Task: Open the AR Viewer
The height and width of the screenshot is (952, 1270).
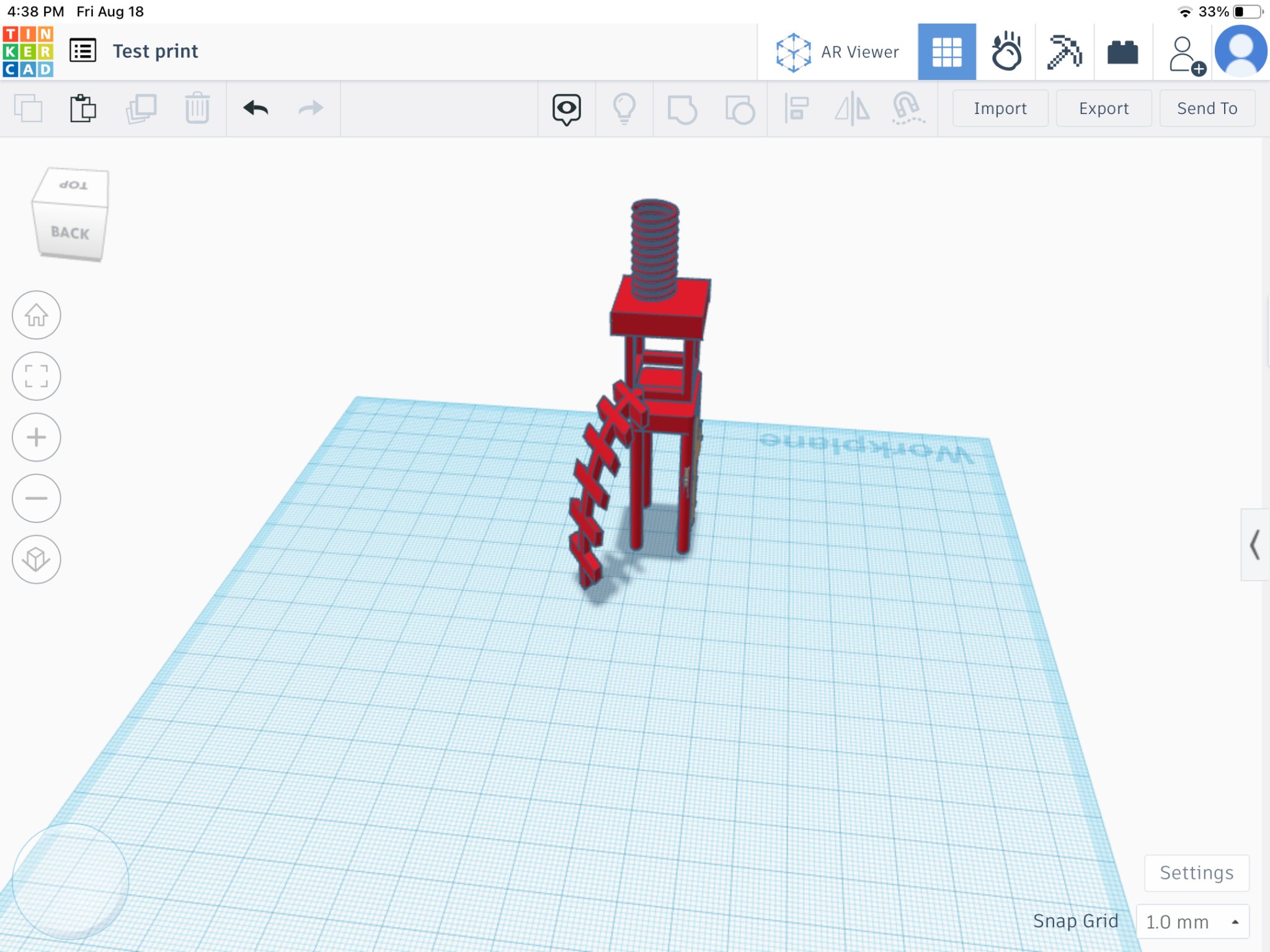Action: click(837, 51)
